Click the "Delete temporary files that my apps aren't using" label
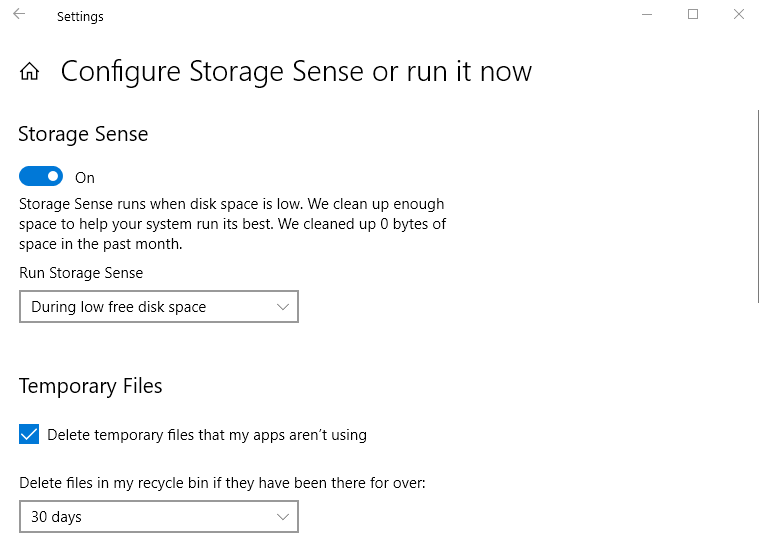Image resolution: width=759 pixels, height=560 pixels. (207, 435)
